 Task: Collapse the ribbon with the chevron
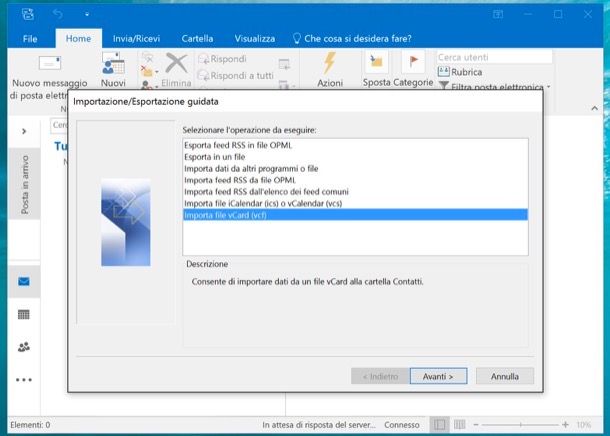pyautogui.click(x=594, y=109)
